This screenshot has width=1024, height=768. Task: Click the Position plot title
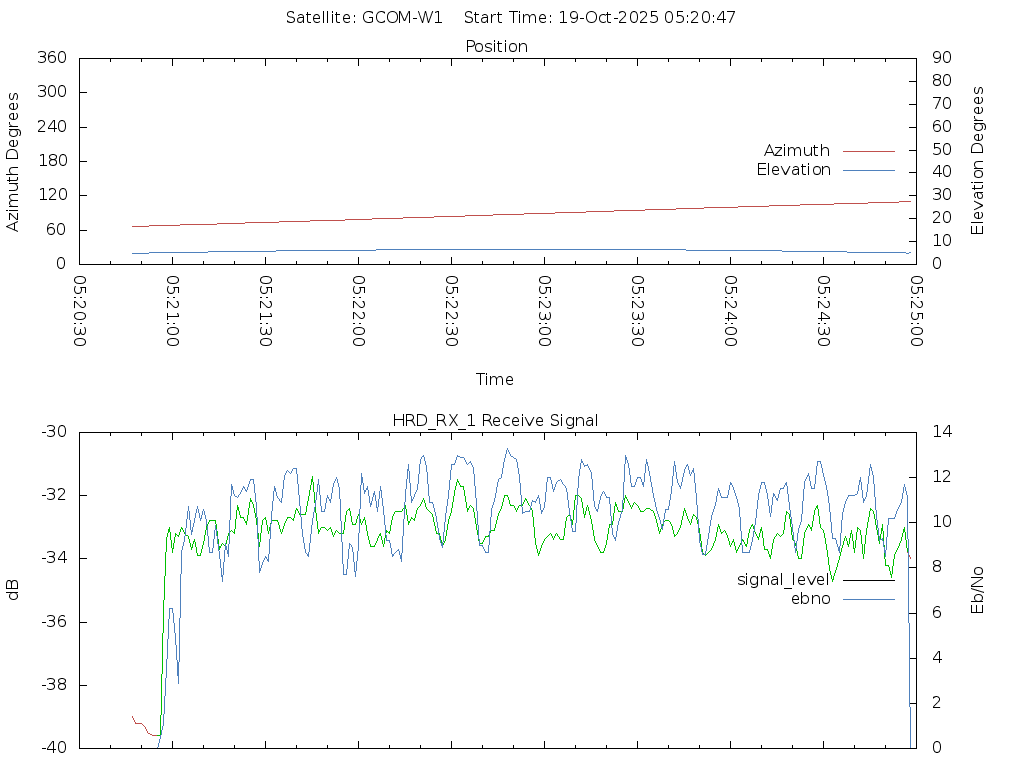[x=496, y=46]
